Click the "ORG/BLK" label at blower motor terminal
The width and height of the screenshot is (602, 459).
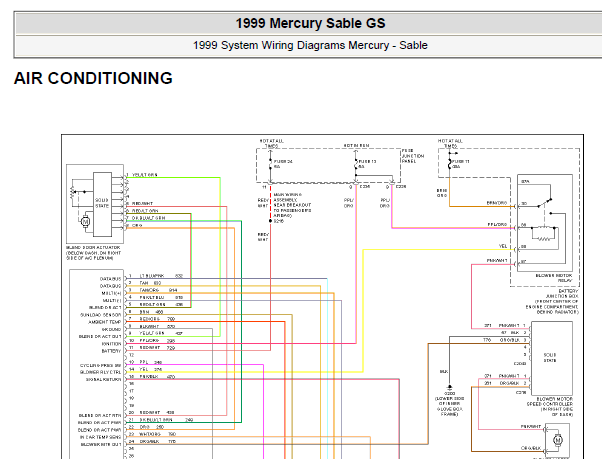click(x=531, y=448)
